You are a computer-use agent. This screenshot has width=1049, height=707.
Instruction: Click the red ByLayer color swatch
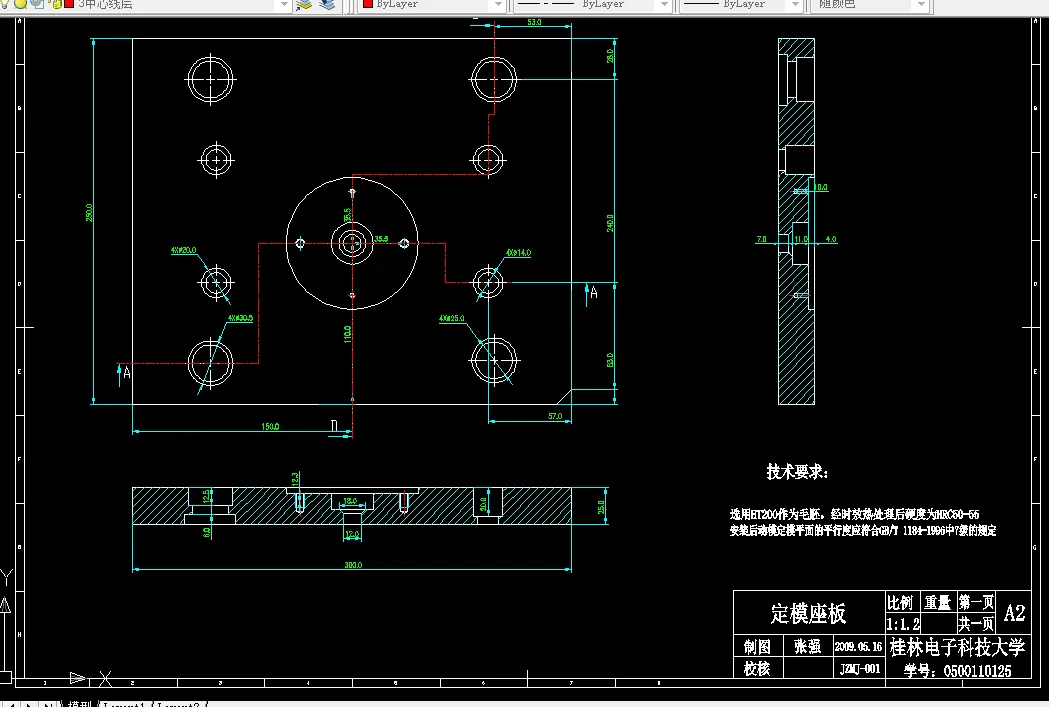(x=367, y=4)
